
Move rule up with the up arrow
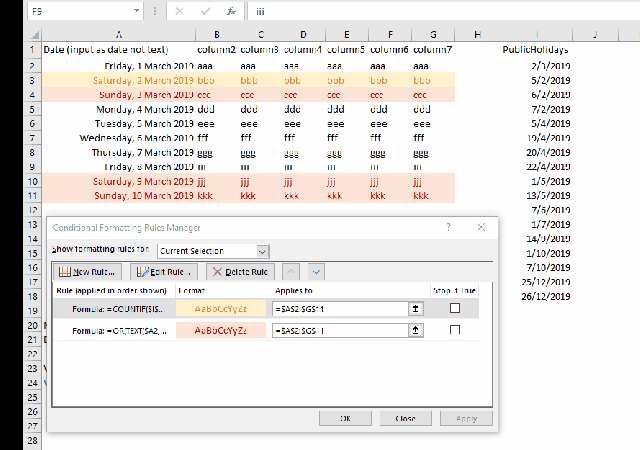click(291, 272)
